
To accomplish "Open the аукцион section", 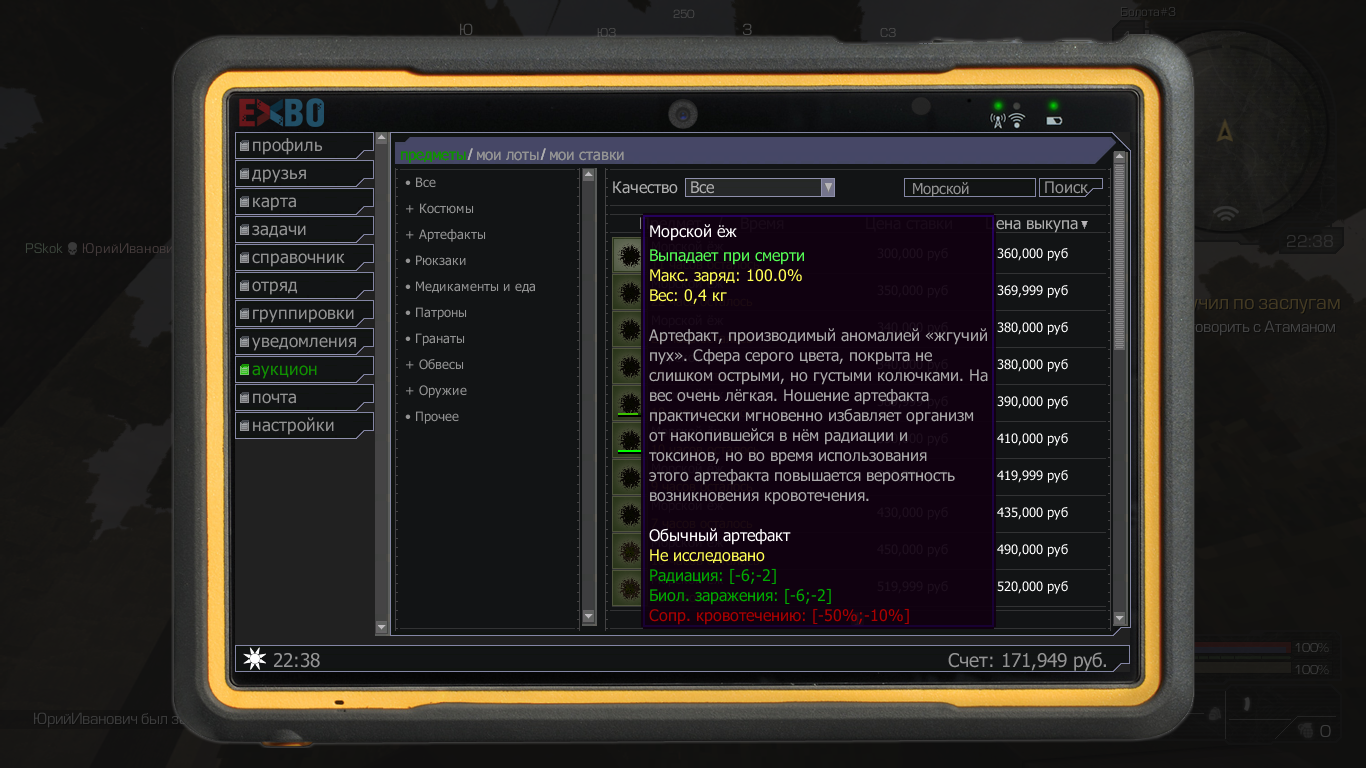I will [x=304, y=369].
